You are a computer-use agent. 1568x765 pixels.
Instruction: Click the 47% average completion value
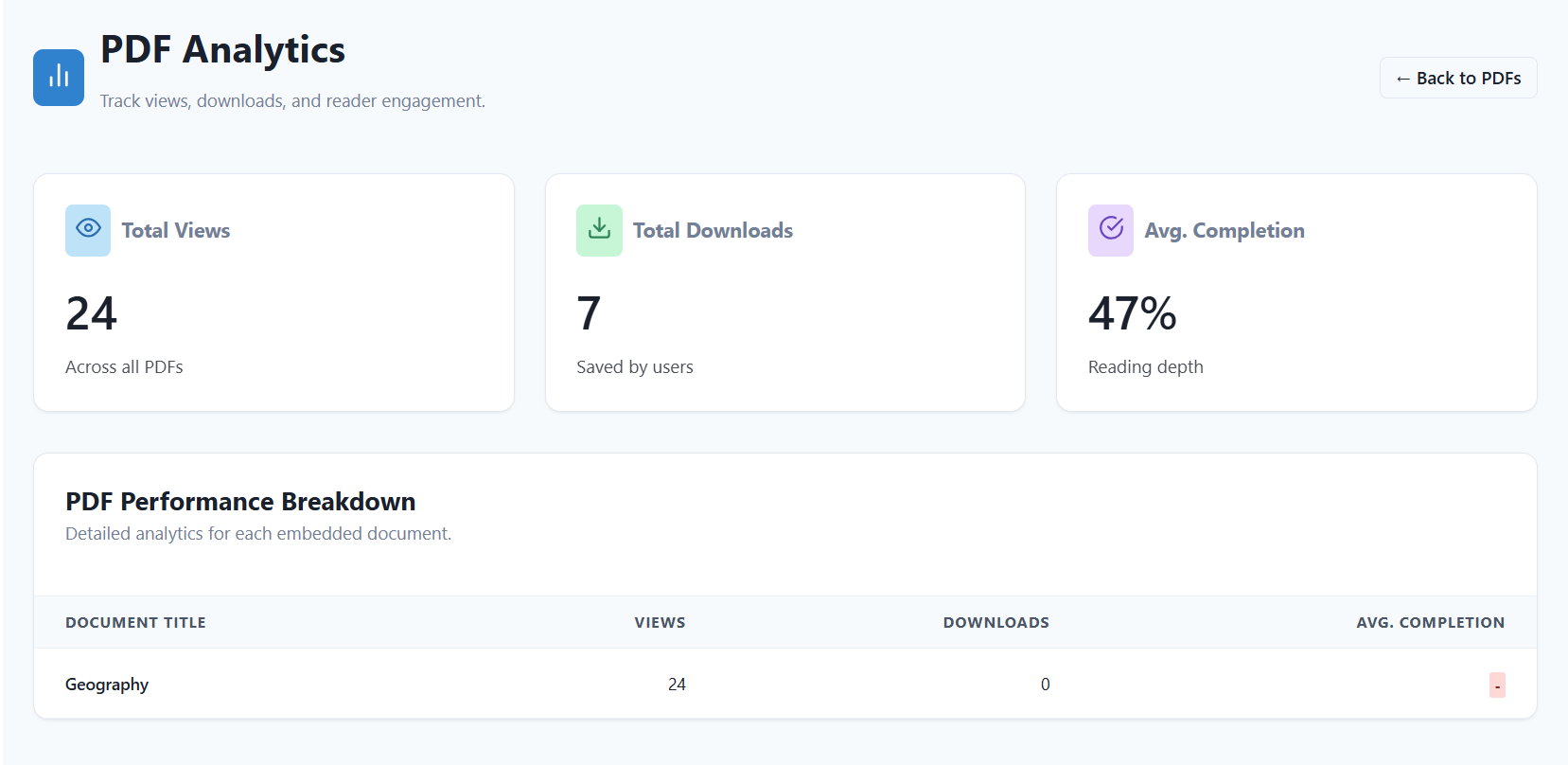pos(1133,313)
